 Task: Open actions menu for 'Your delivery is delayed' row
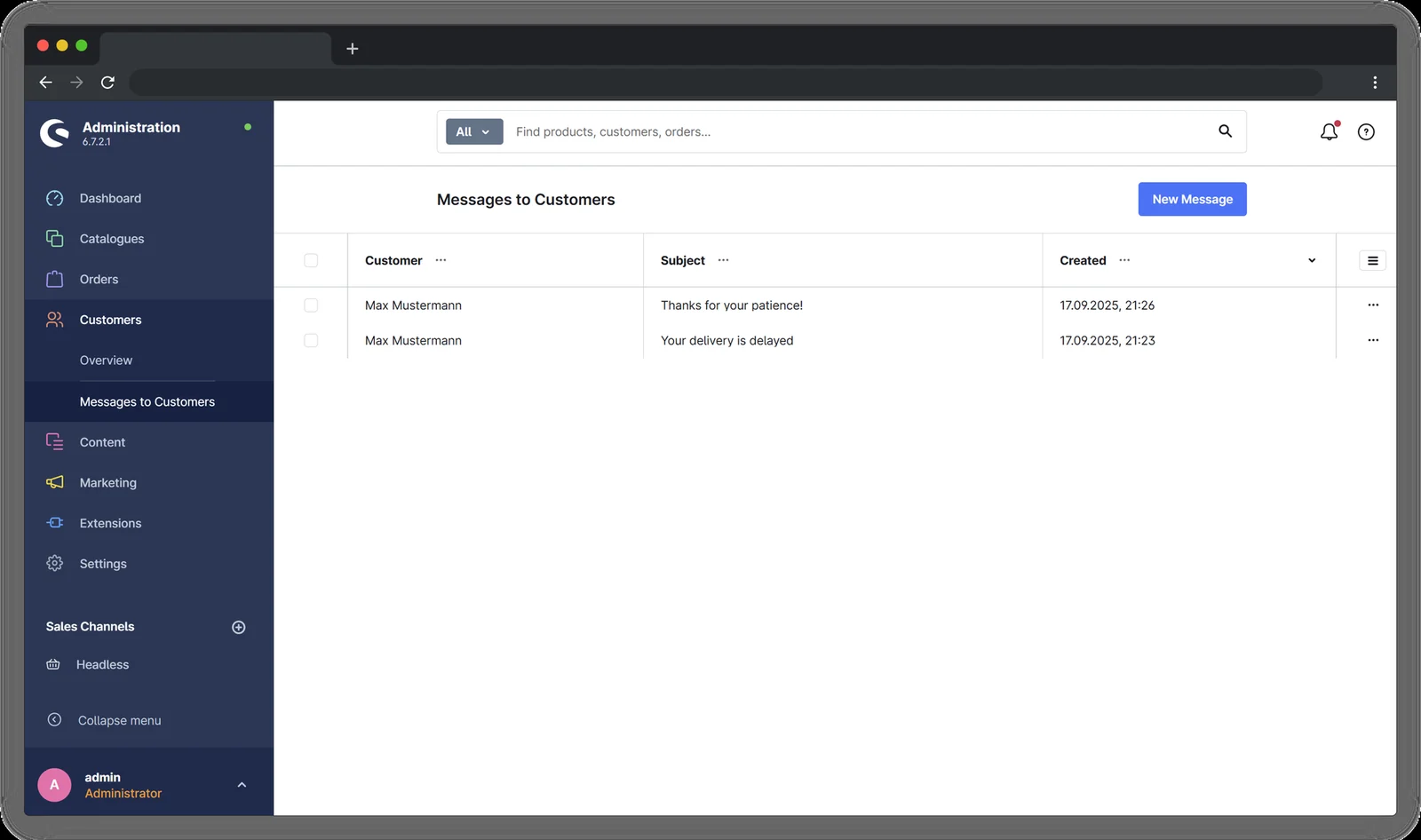point(1373,340)
